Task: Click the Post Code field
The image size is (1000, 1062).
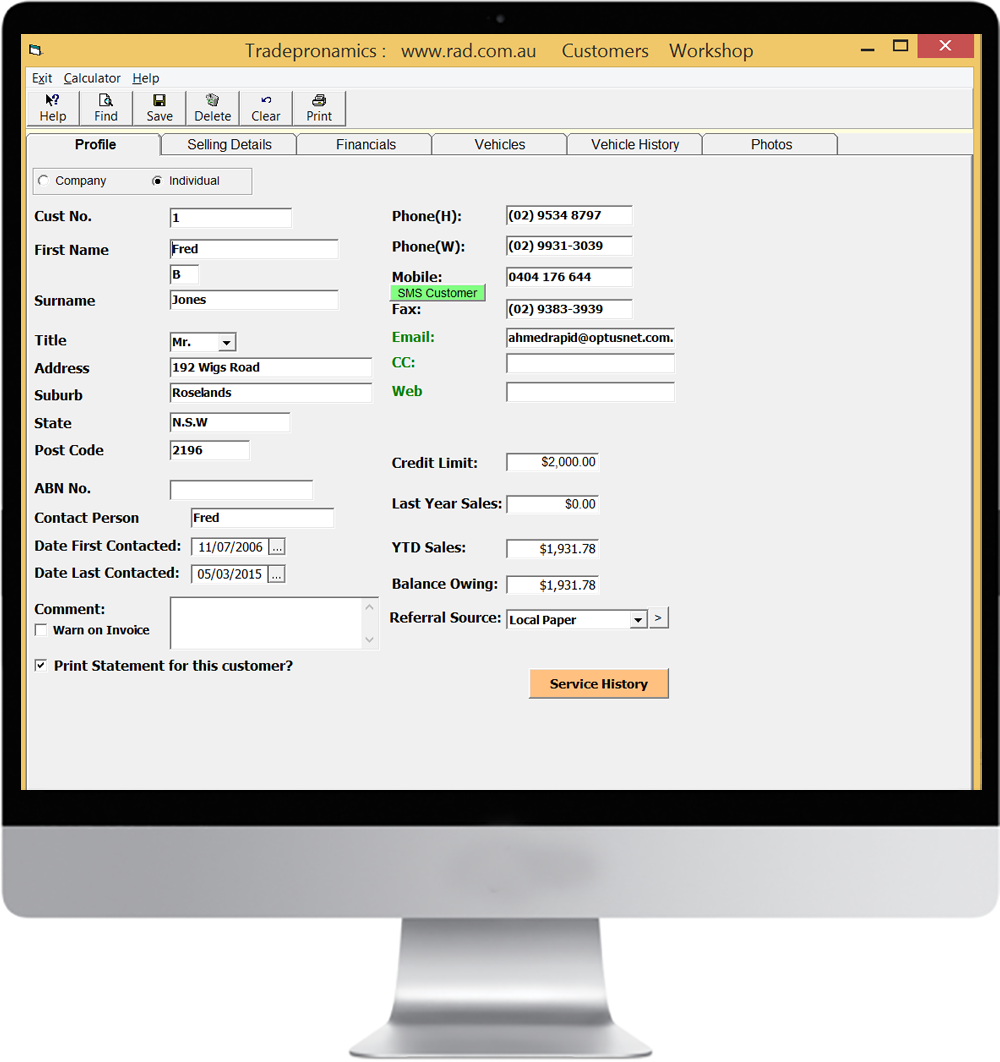Action: pyautogui.click(x=209, y=450)
